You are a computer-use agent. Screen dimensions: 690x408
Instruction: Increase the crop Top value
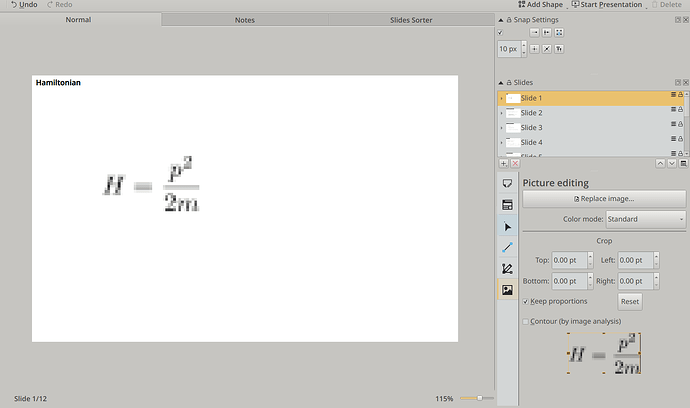[590, 256]
